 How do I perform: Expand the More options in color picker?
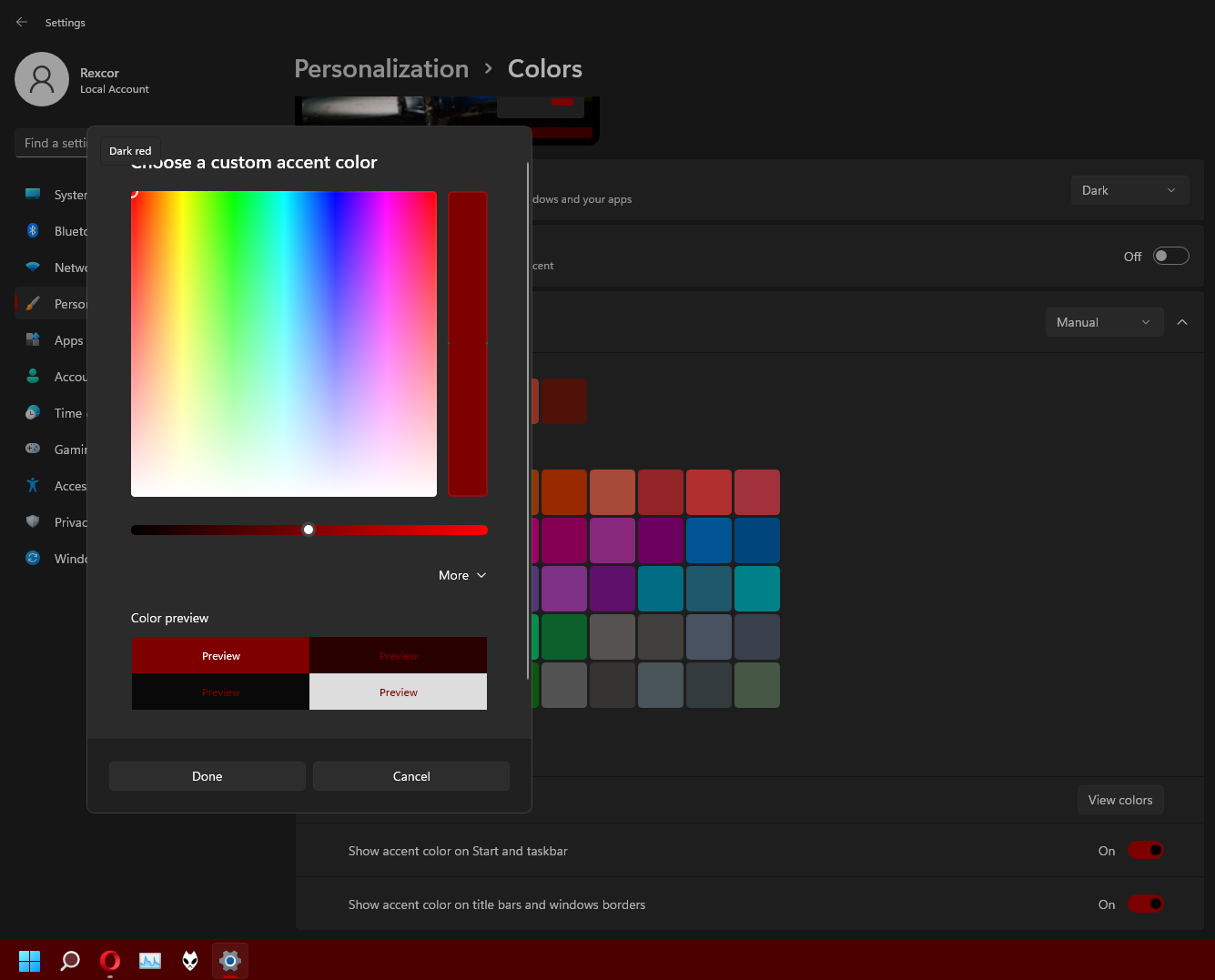point(462,575)
